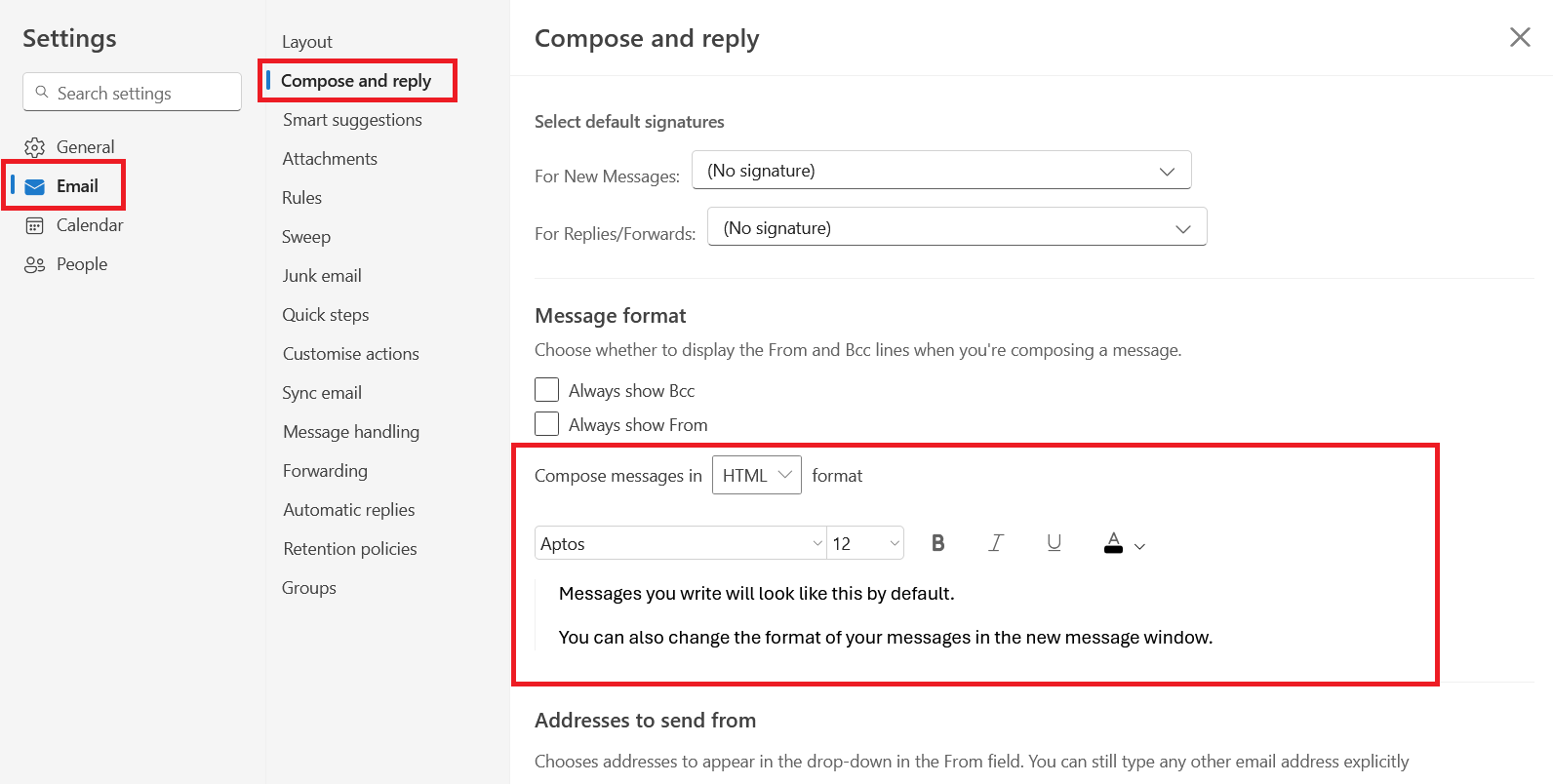The height and width of the screenshot is (784, 1553).
Task: Open Junk email settings
Action: tap(322, 276)
